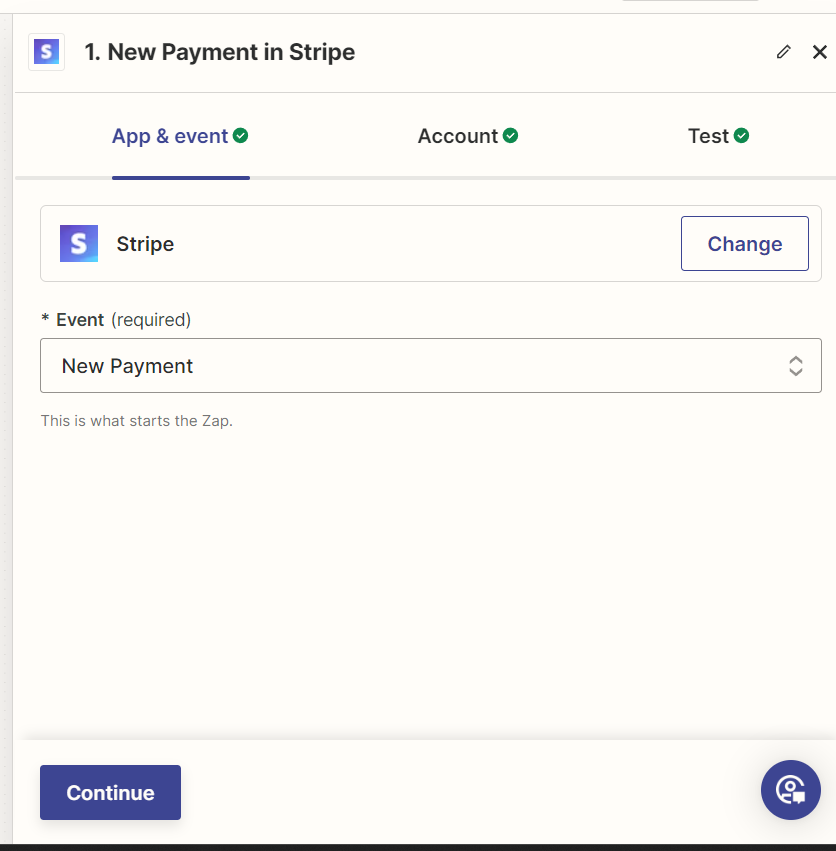The width and height of the screenshot is (836, 851).
Task: Click the 'Stripe' app name text
Action: pyautogui.click(x=145, y=244)
